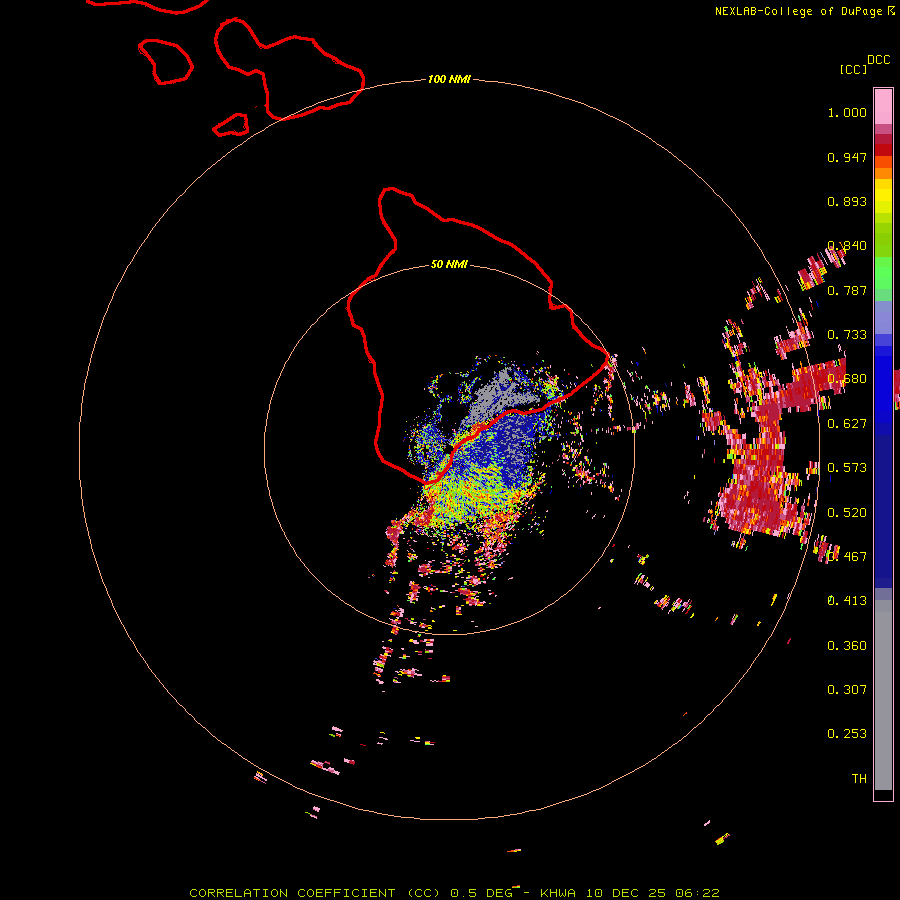
Task: Click the 100 NMI range ring label
Action: (449, 79)
